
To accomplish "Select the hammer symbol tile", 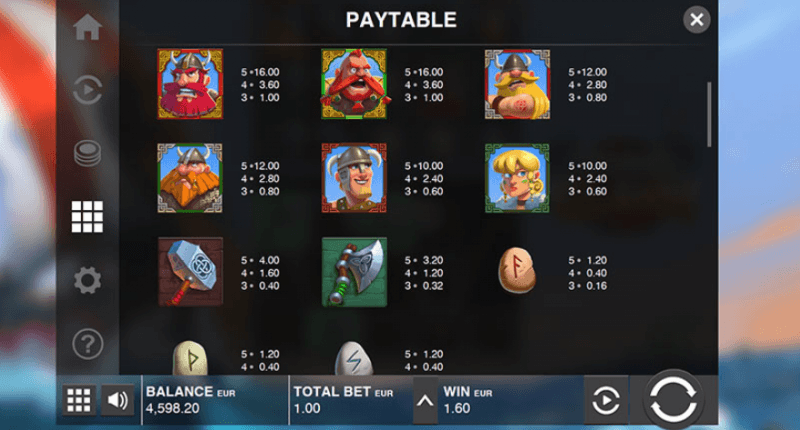I will click(190, 272).
